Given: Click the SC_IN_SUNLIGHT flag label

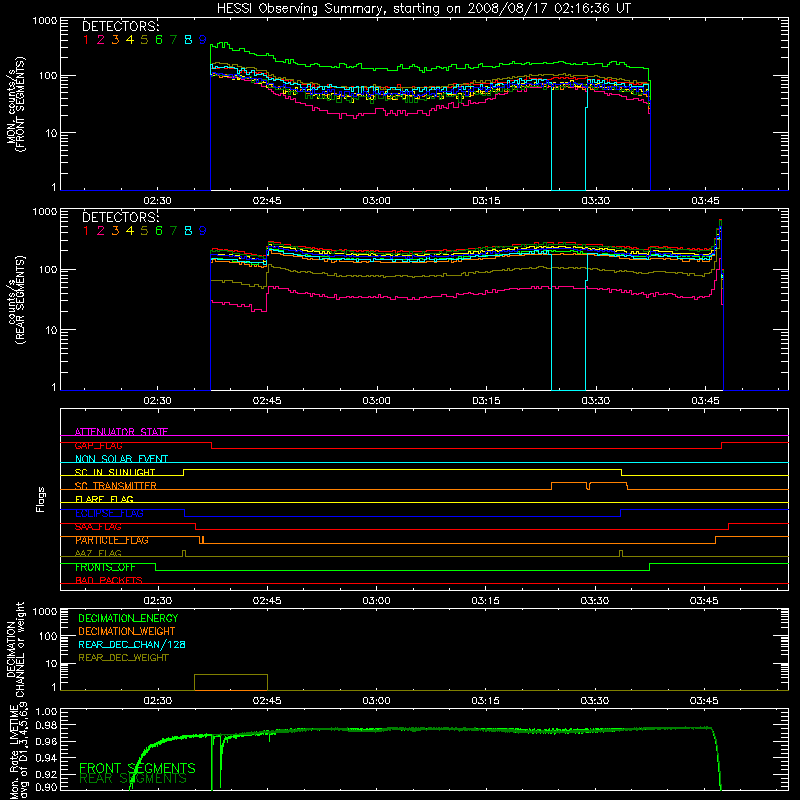Looking at the screenshot, I should [x=115, y=472].
